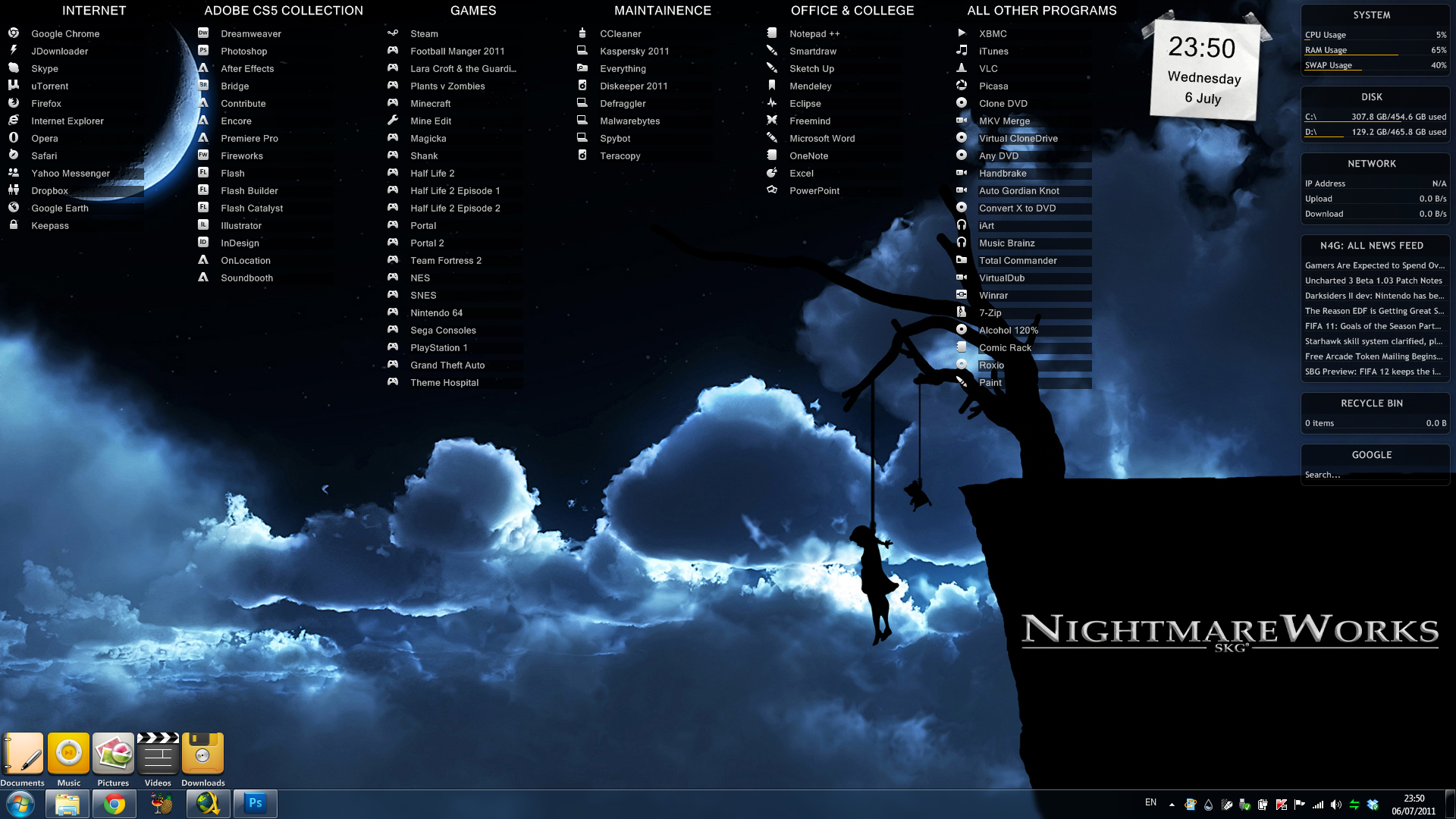Launch Soundbooth from Adobe list

[x=246, y=278]
